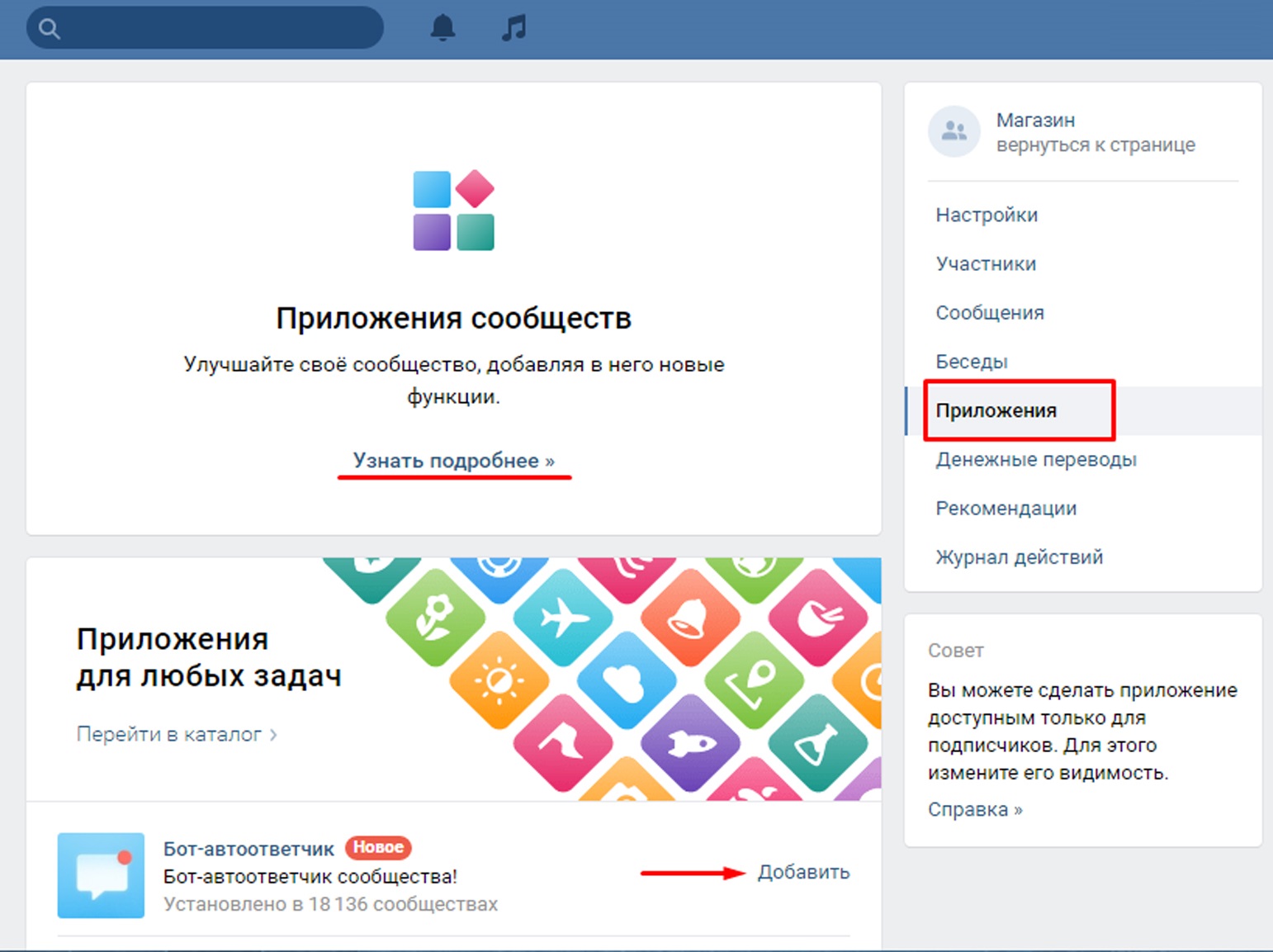Click the green flower app tile

pyautogui.click(x=435, y=617)
